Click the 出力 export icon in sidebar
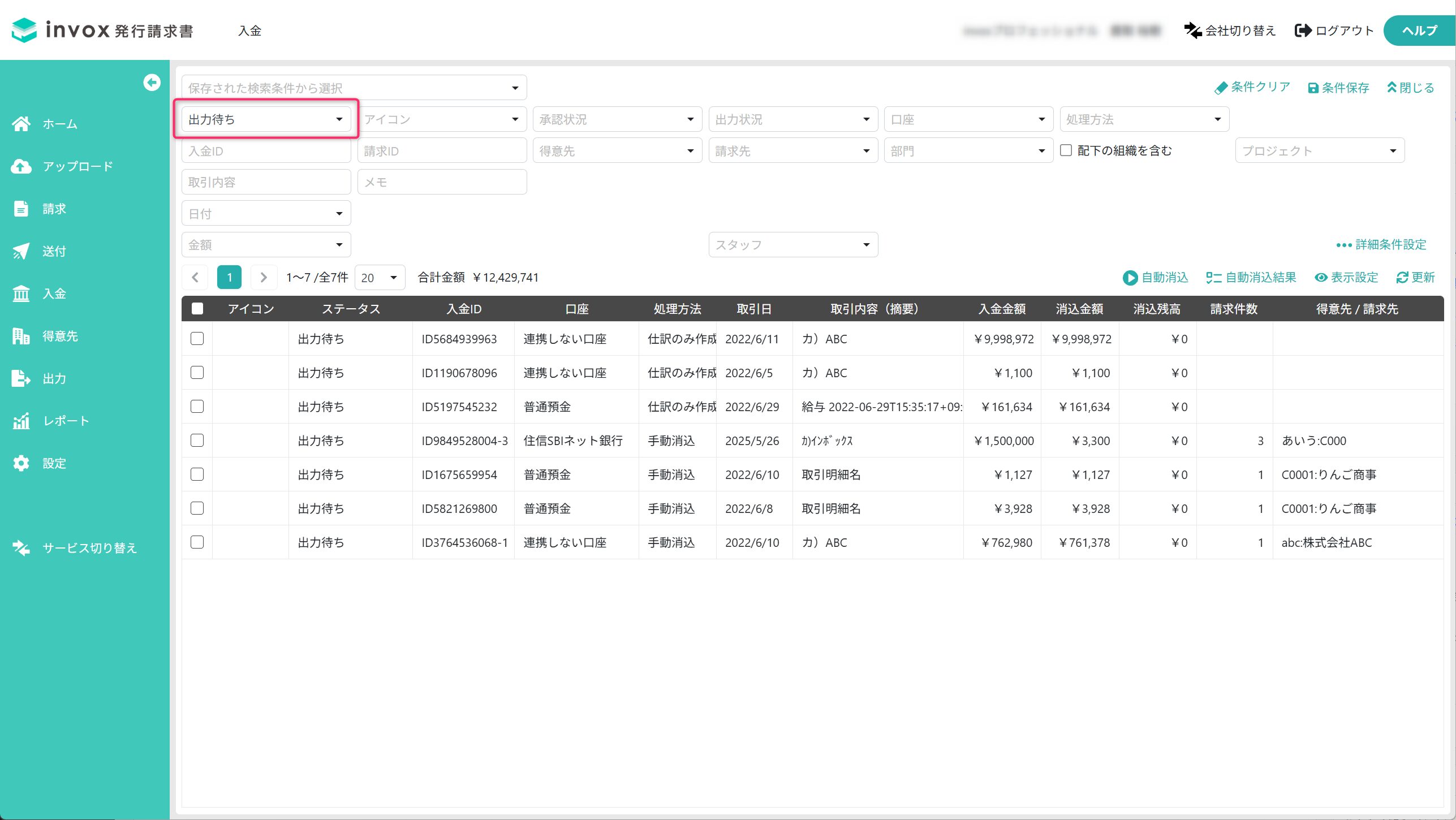The width and height of the screenshot is (1456, 820). click(21, 378)
